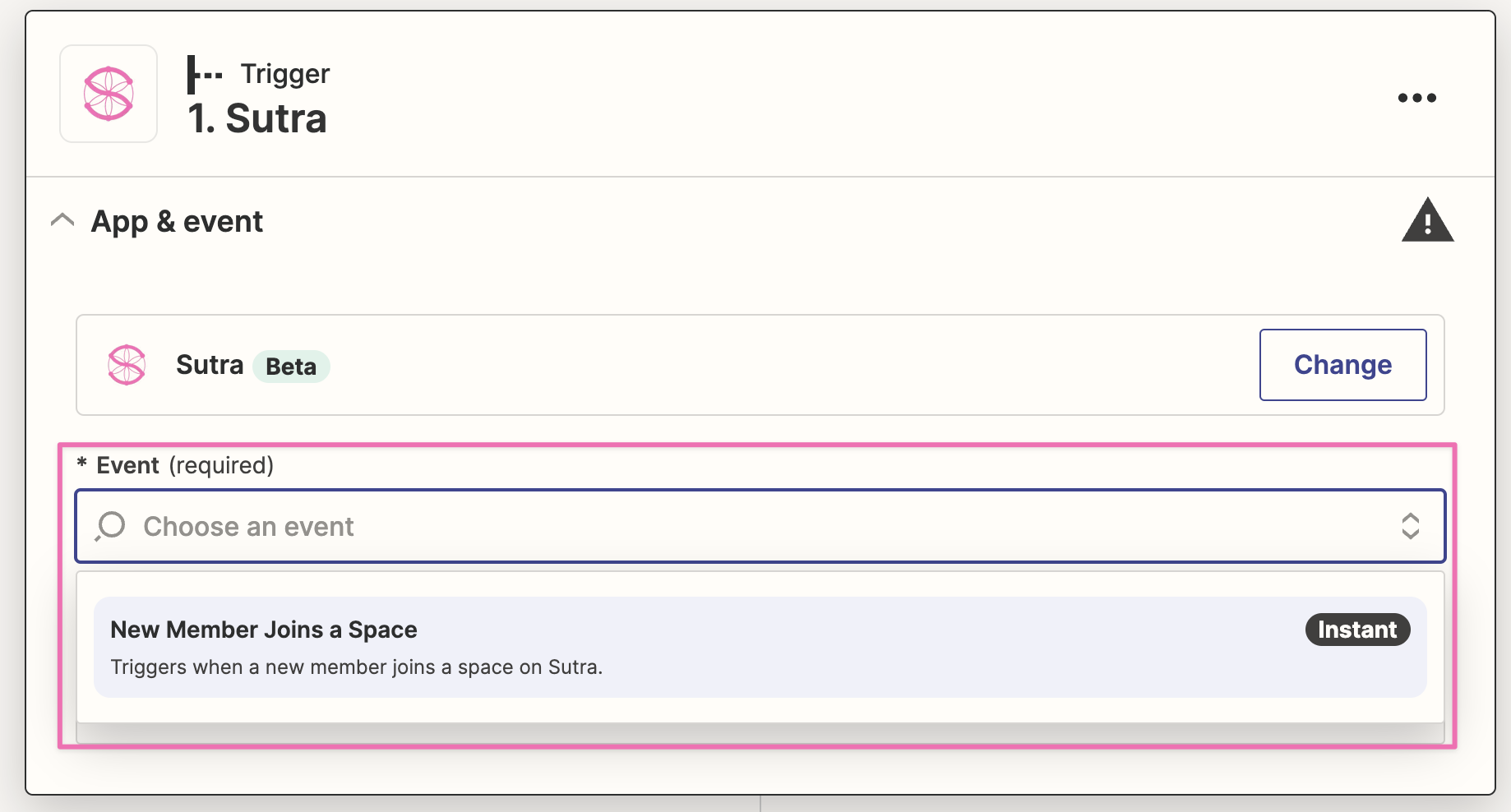Click the 1. Sutra step title
This screenshot has width=1511, height=812.
tap(256, 118)
